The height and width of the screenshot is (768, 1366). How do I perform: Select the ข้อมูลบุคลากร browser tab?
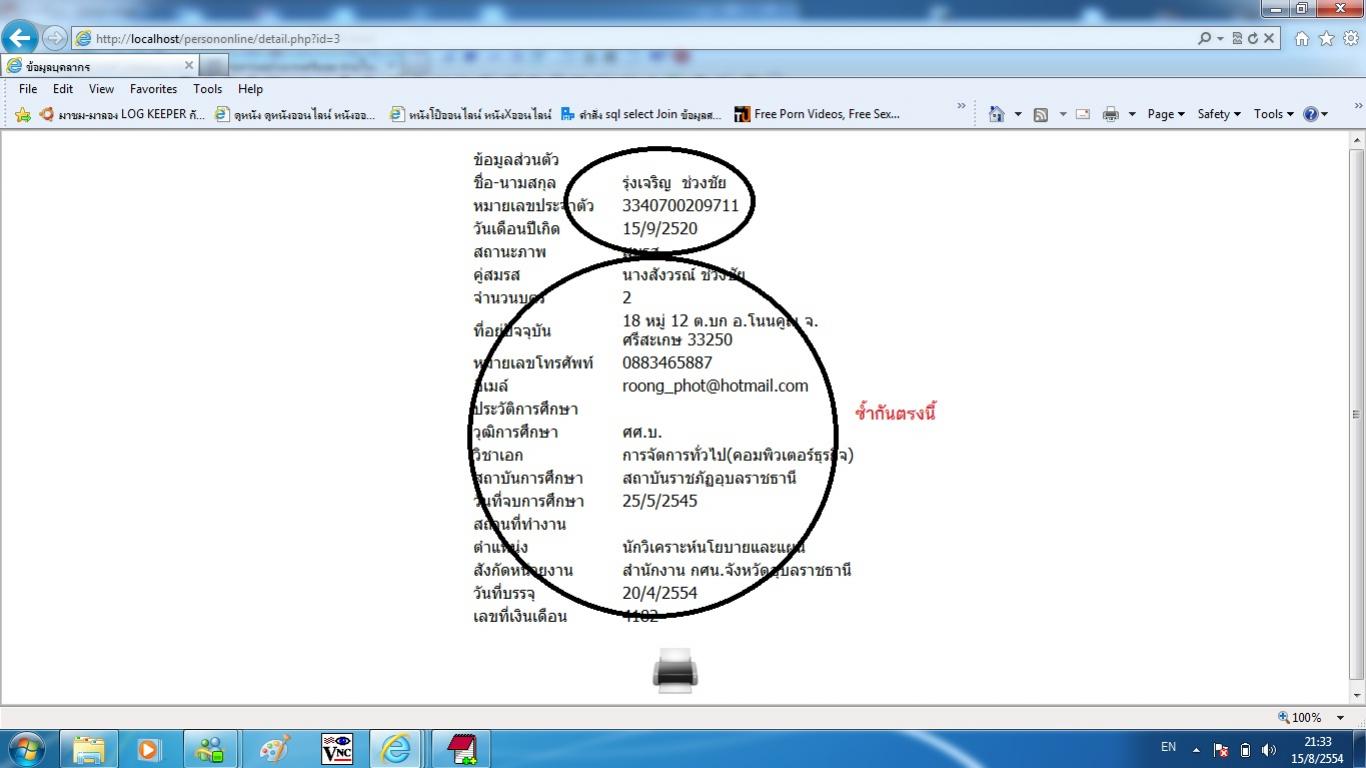(100, 66)
